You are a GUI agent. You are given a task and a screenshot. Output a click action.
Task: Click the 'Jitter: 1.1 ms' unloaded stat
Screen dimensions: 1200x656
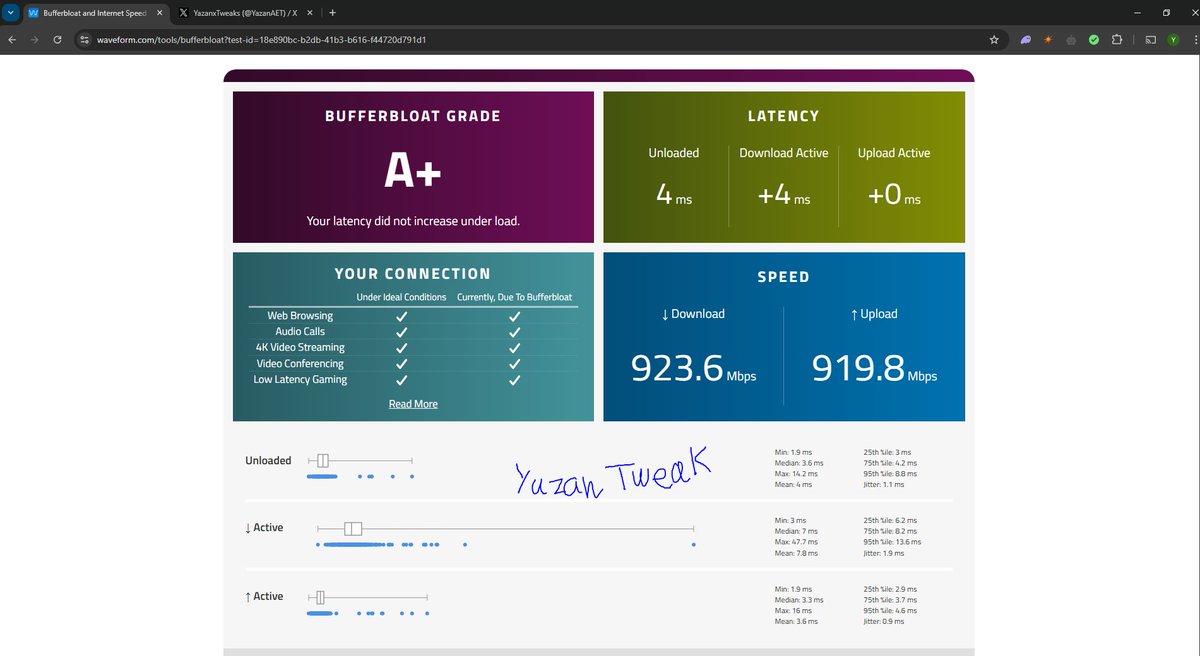tap(883, 484)
